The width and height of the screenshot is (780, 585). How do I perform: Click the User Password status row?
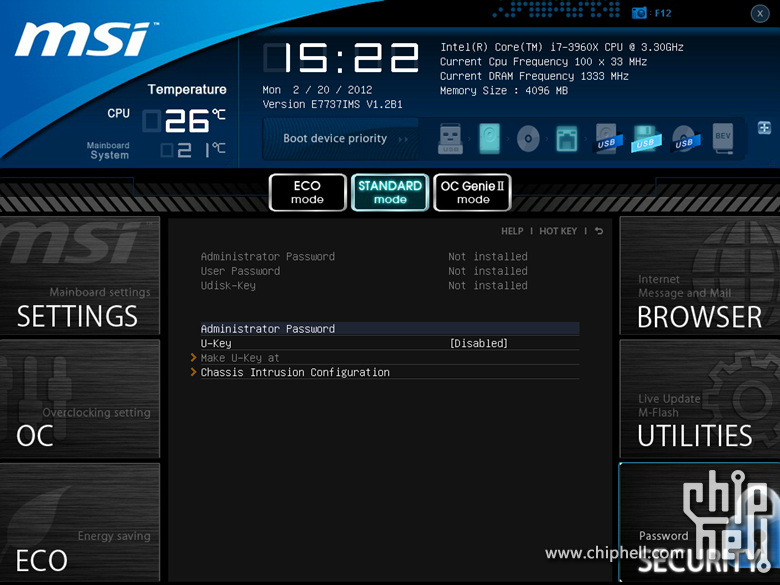pyautogui.click(x=364, y=271)
